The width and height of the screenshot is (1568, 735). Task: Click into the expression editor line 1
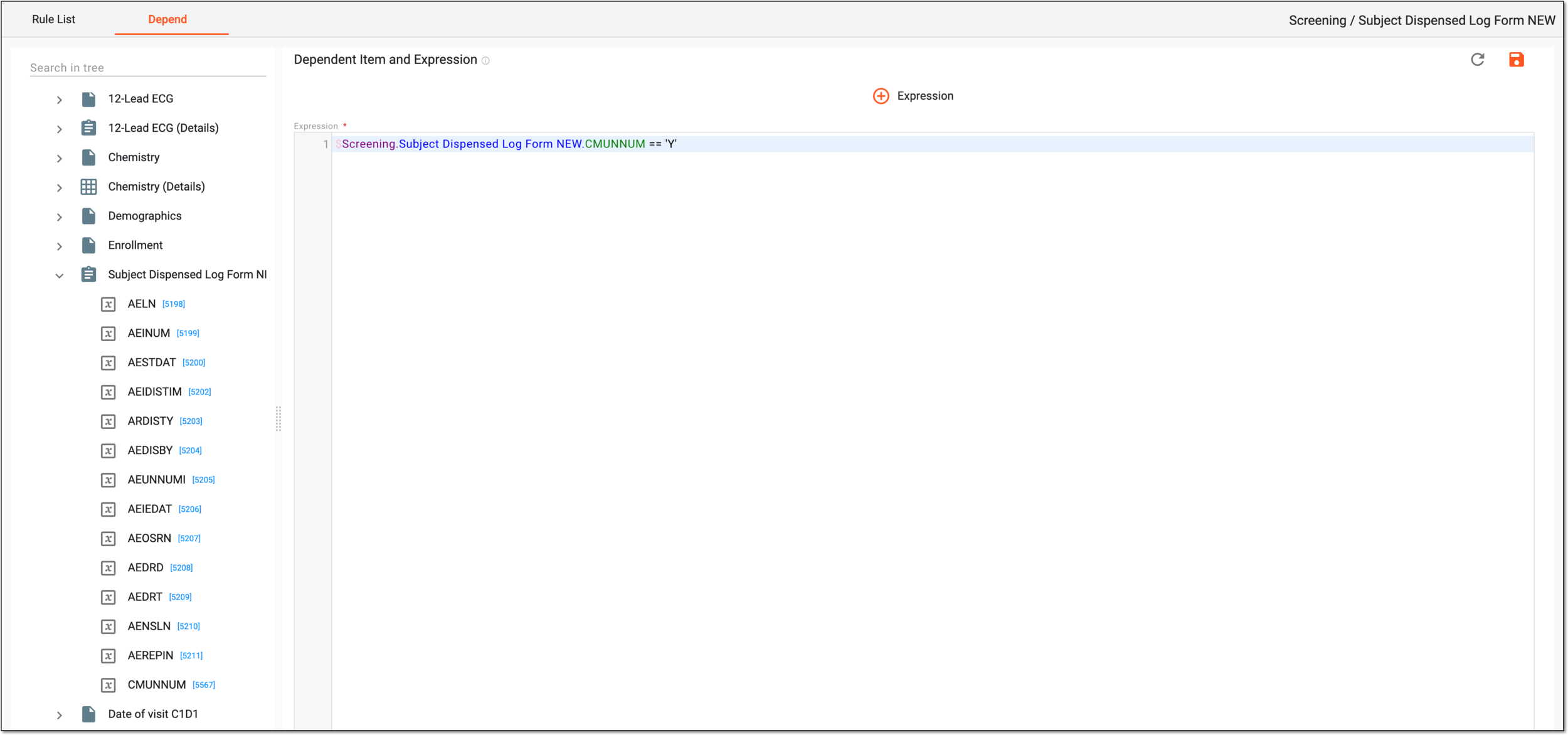point(933,144)
